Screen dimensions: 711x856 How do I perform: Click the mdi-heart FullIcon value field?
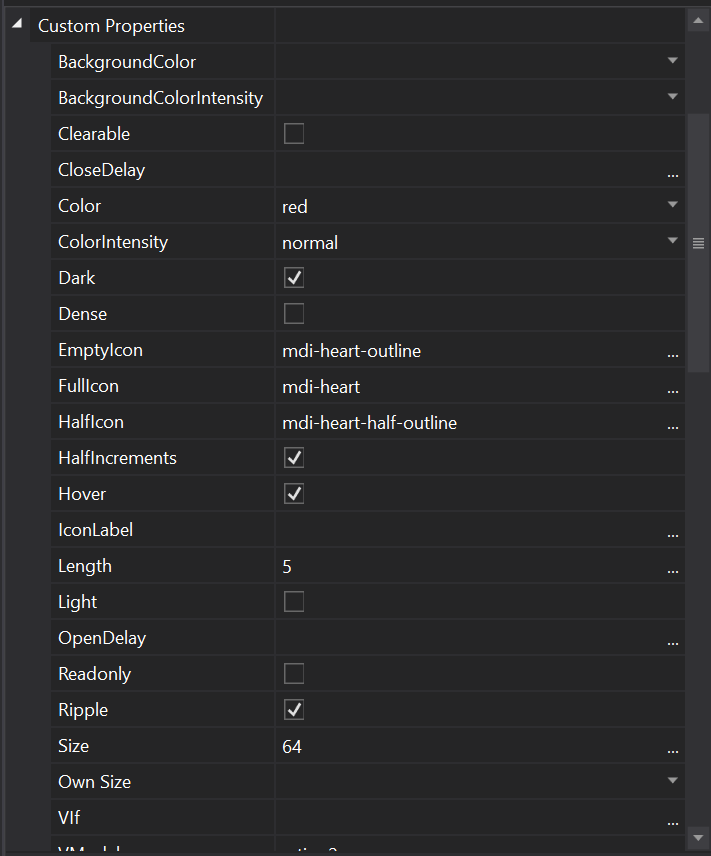click(x=470, y=387)
